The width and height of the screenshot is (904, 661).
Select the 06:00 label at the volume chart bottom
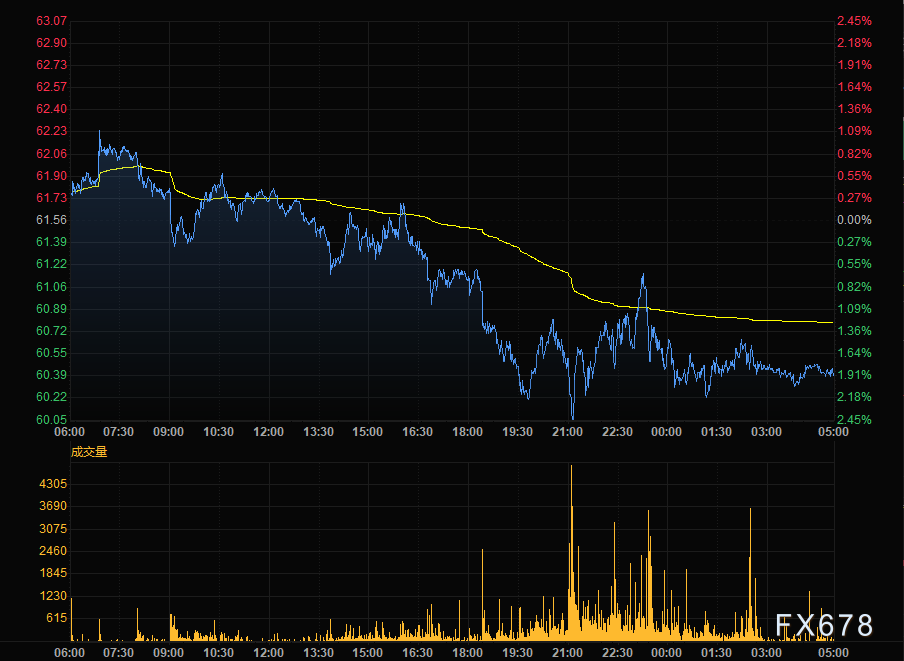click(69, 652)
